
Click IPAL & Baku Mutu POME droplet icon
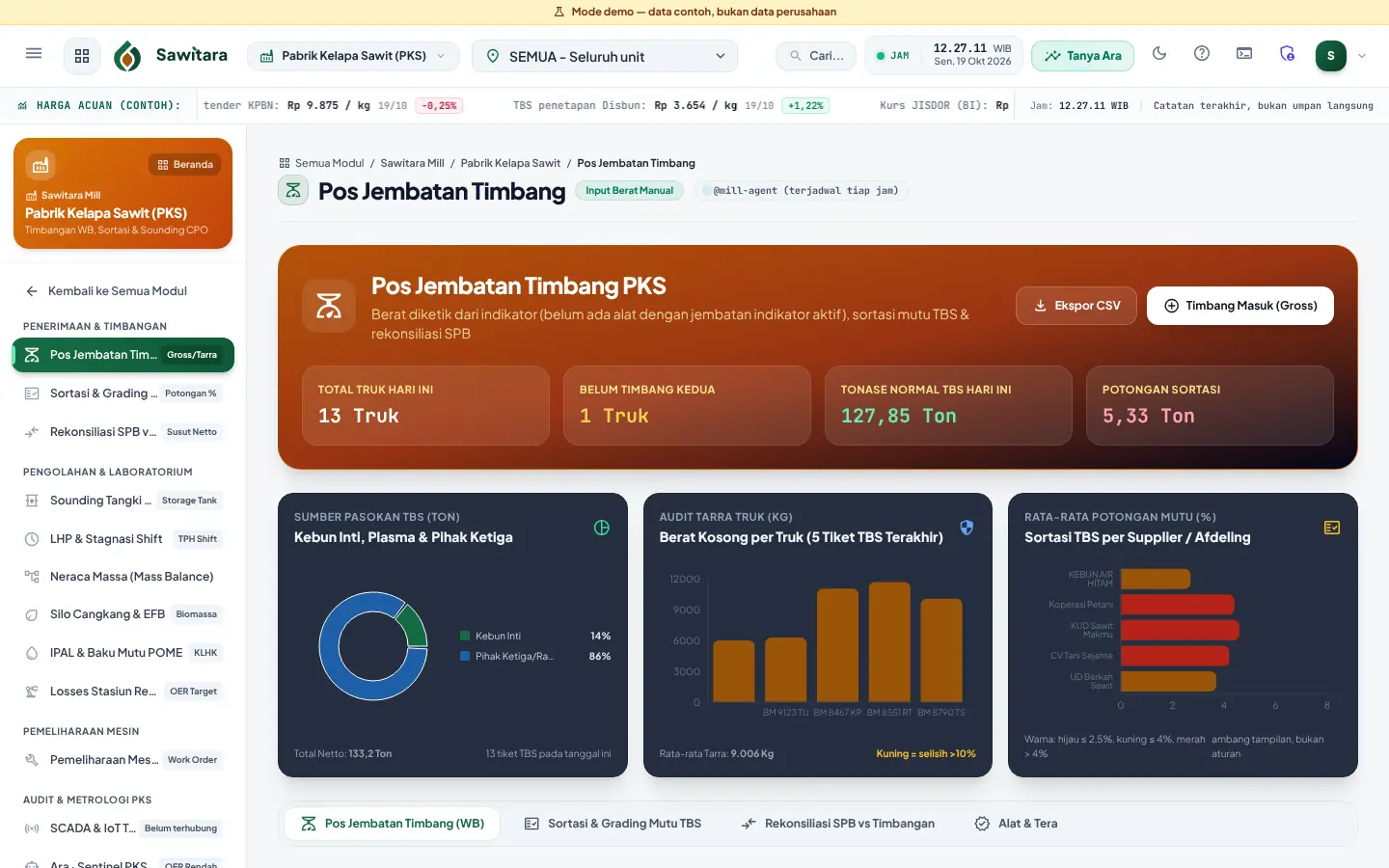pyautogui.click(x=32, y=653)
